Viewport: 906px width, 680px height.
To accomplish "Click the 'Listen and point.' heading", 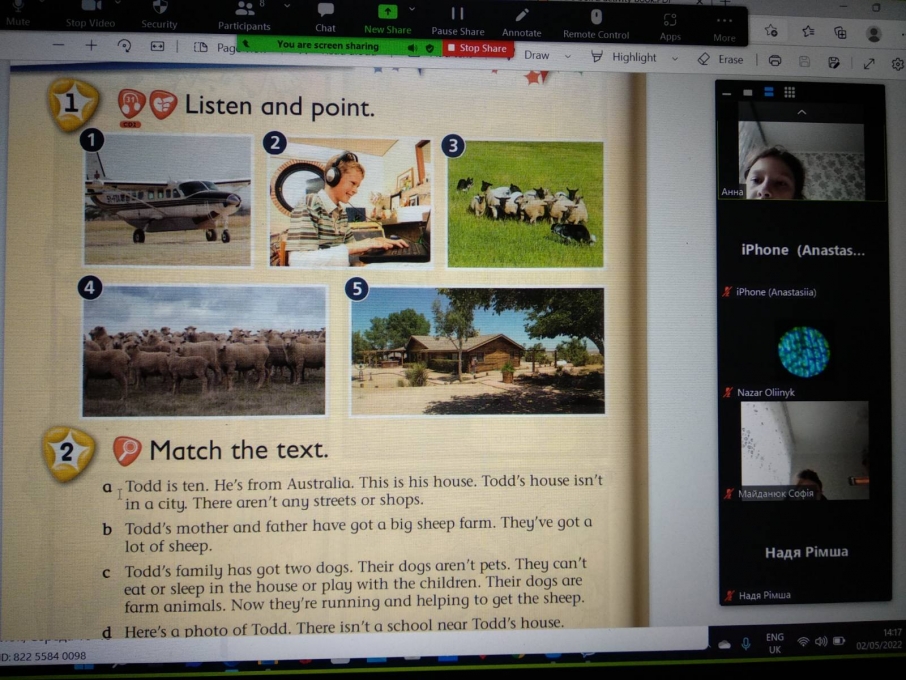I will tap(280, 106).
